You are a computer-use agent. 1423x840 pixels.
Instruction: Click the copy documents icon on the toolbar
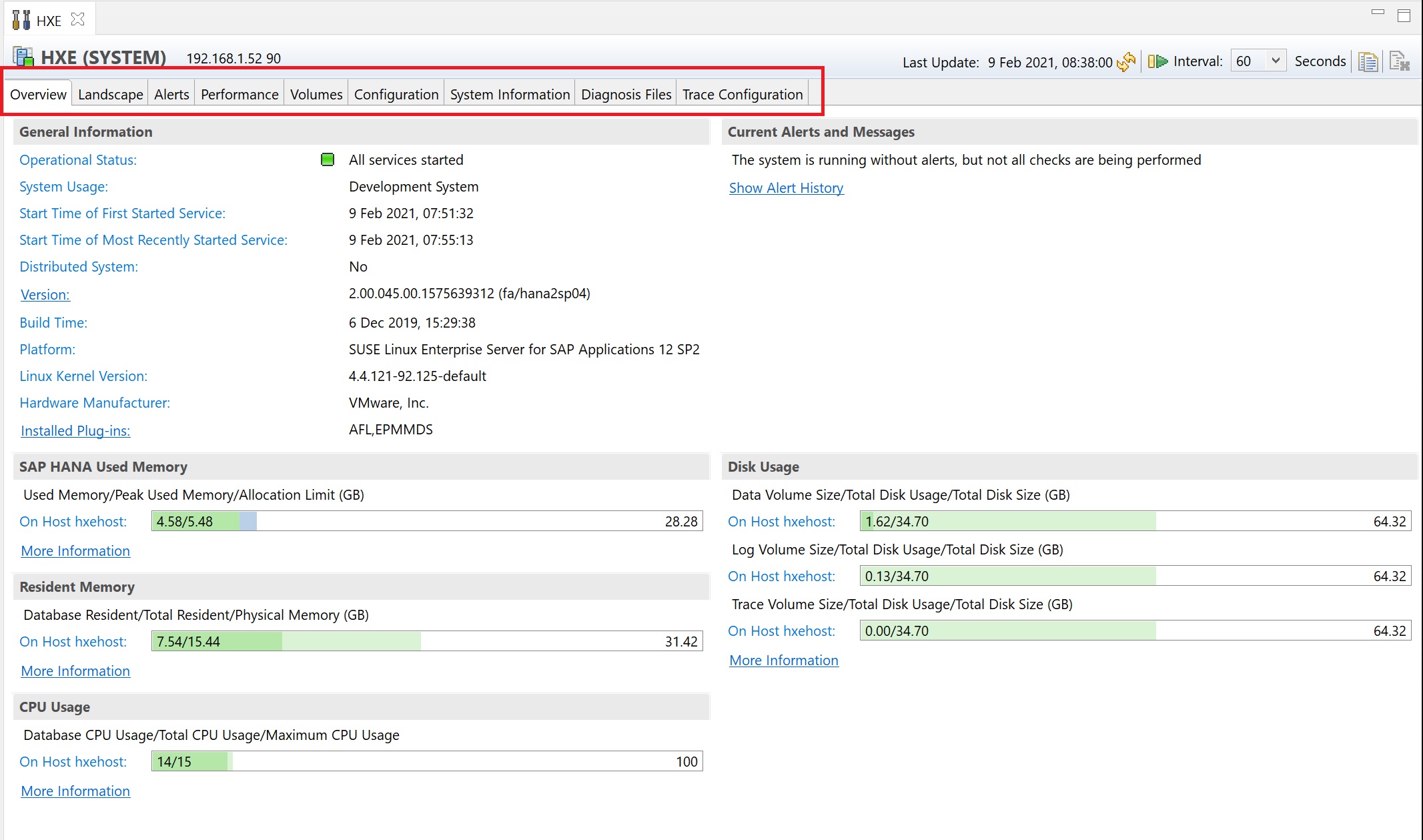click(1368, 62)
